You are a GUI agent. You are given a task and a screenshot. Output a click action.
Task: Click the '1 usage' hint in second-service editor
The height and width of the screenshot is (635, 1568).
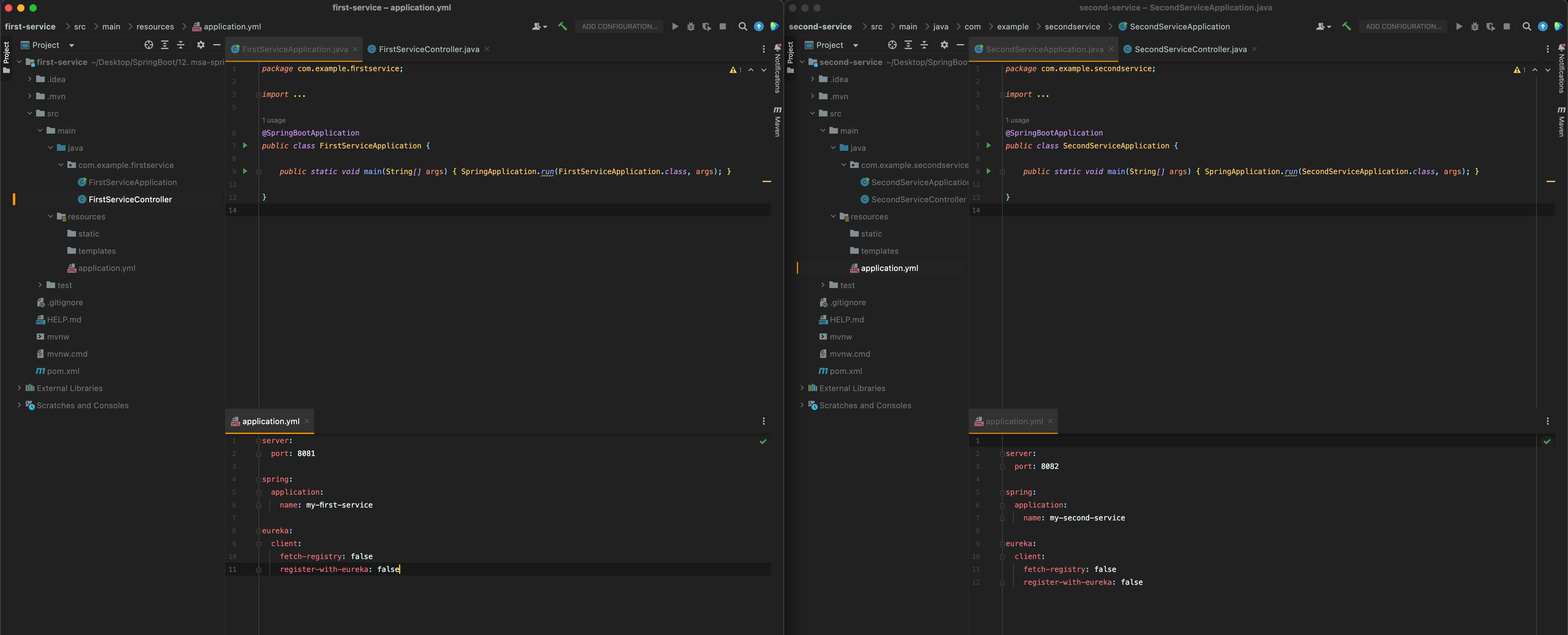[1017, 120]
